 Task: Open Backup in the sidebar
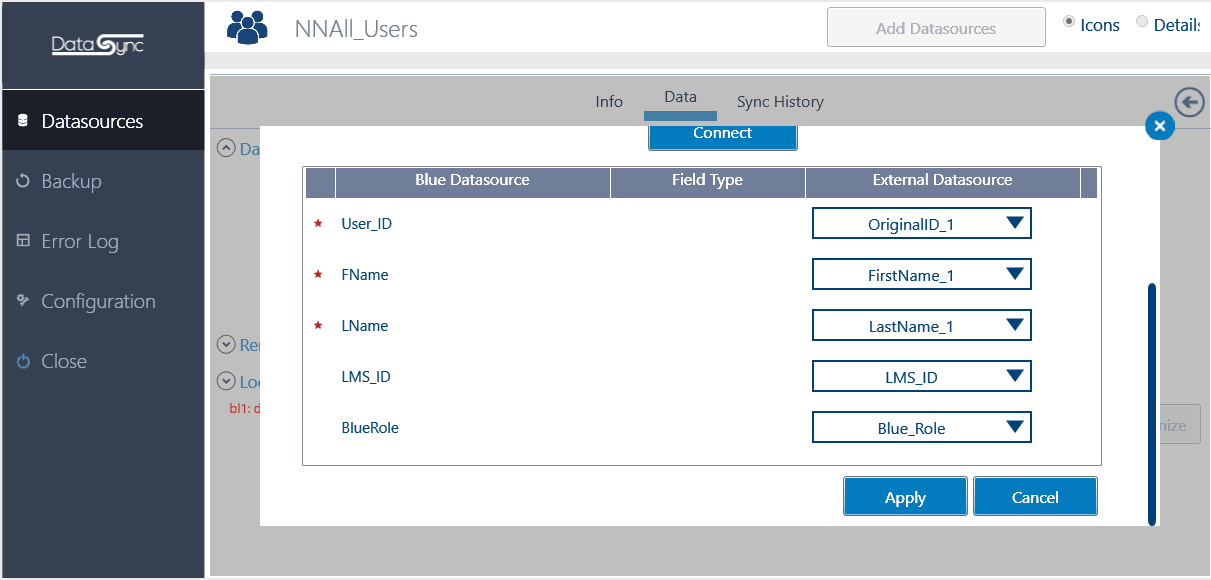(x=103, y=181)
